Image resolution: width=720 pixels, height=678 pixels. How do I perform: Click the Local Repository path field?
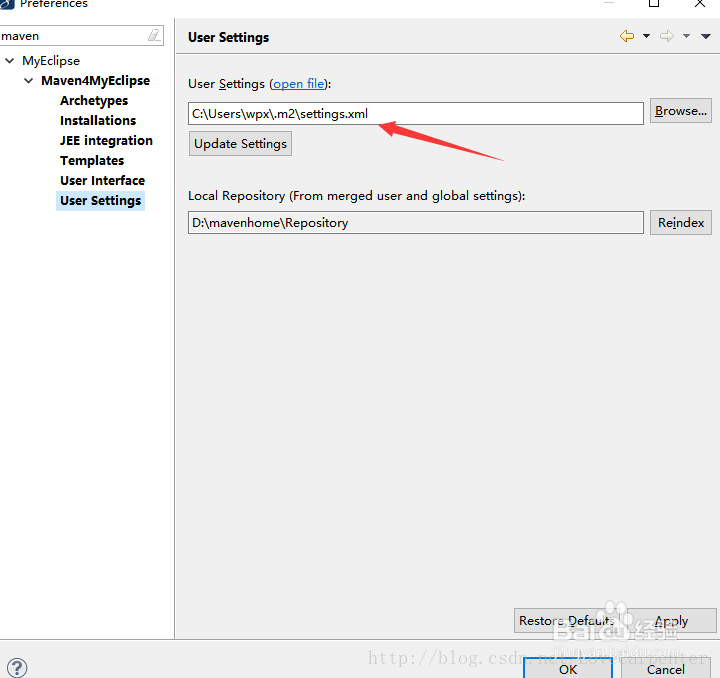pyautogui.click(x=416, y=223)
